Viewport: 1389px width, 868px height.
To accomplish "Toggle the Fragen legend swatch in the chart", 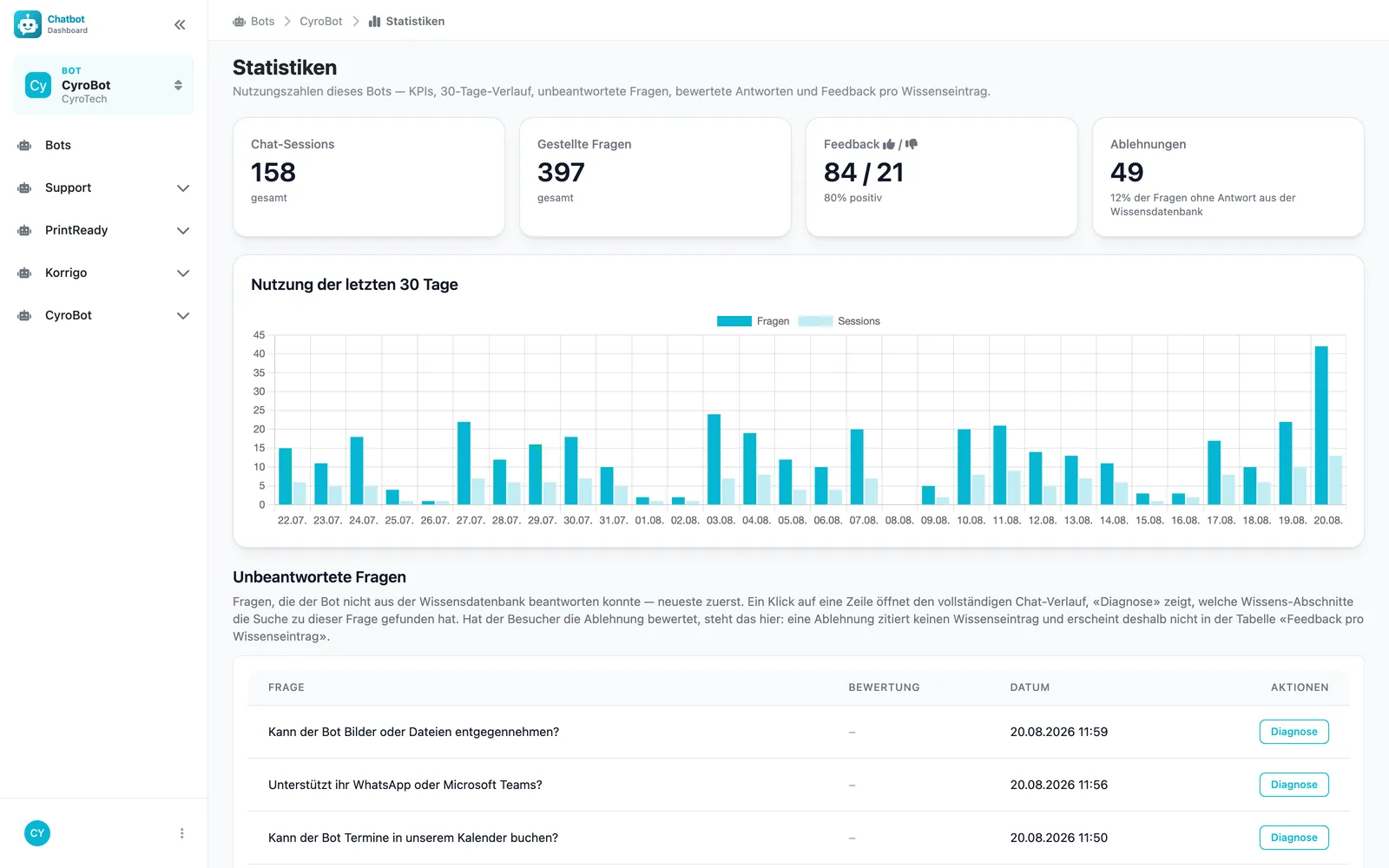I will [x=734, y=321].
